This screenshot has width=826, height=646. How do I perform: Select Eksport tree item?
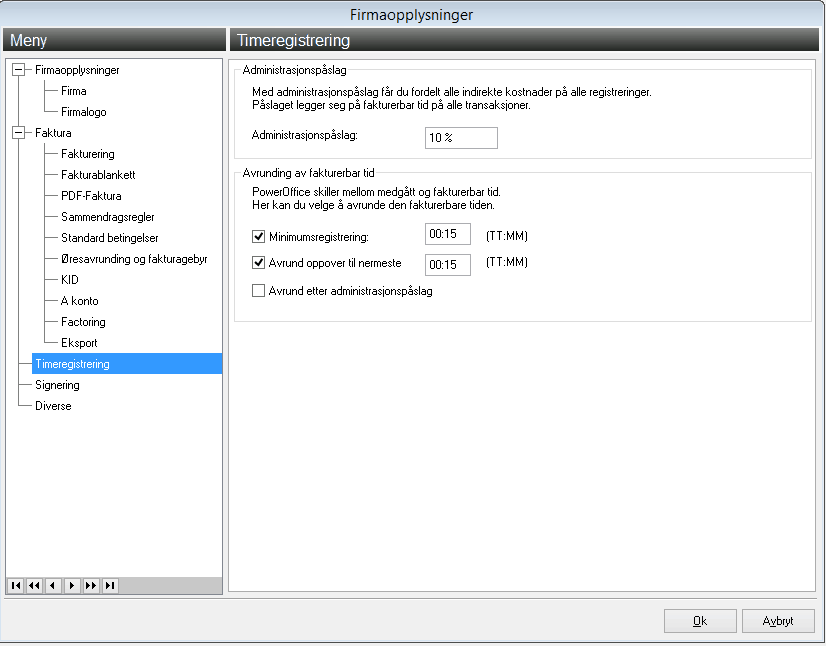79,343
